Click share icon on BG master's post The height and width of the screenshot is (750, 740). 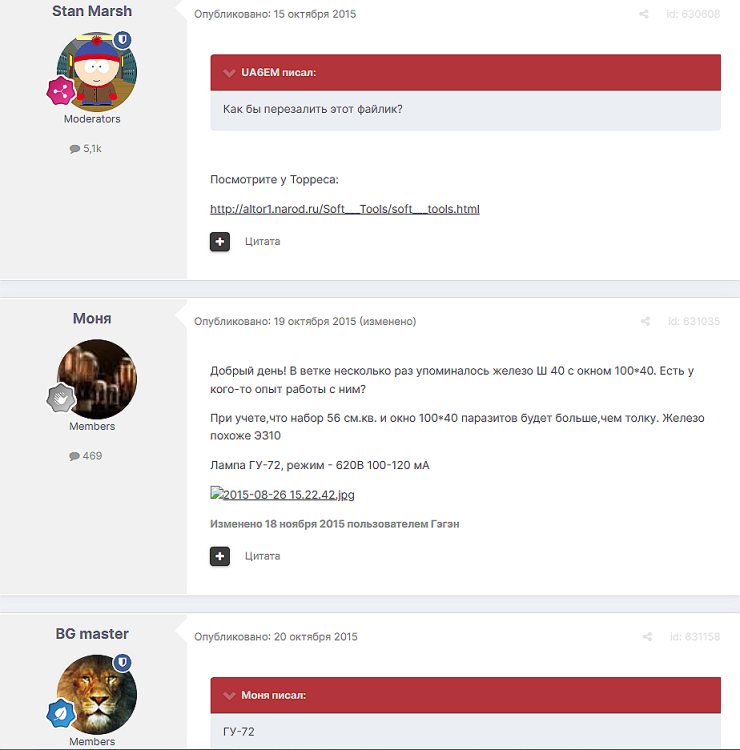pos(647,637)
